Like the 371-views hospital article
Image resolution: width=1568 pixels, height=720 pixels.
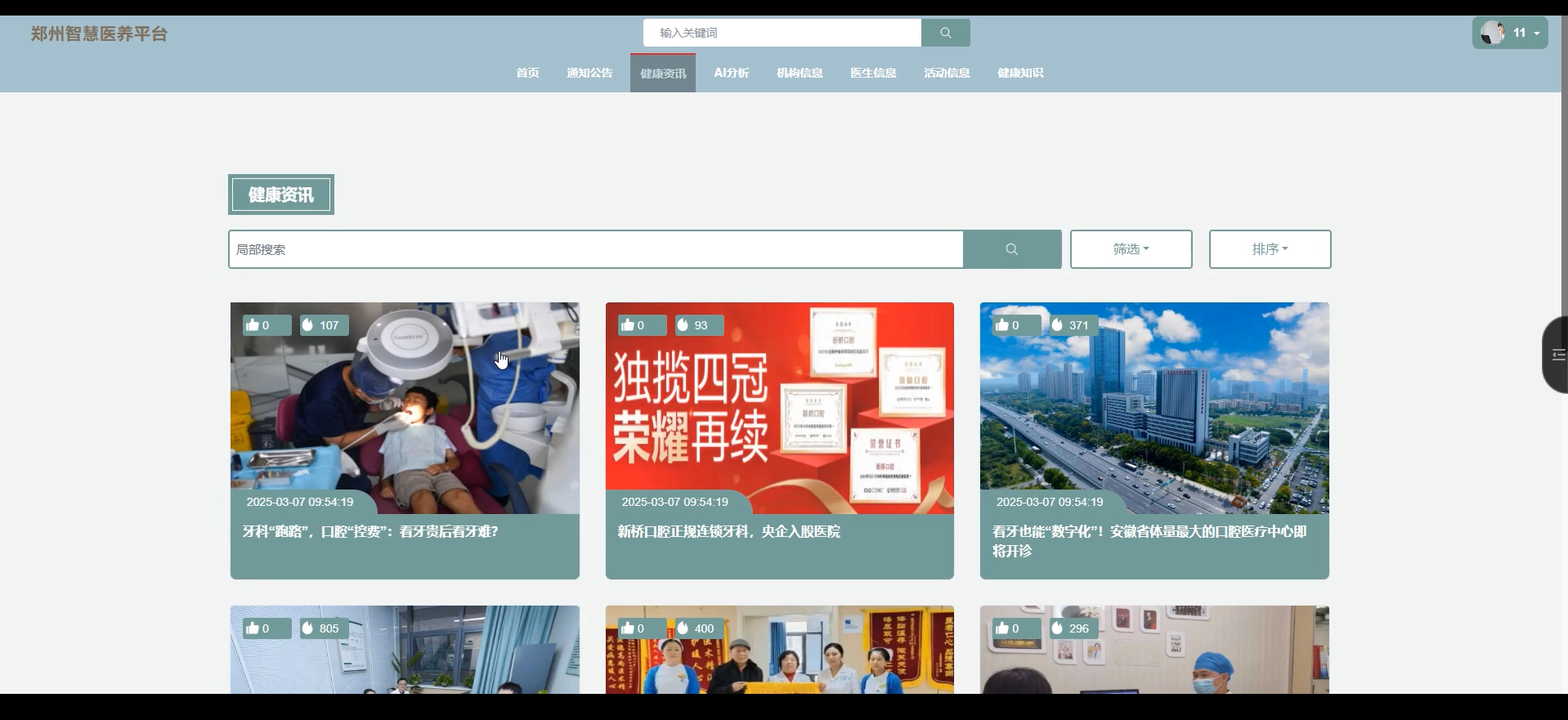1002,324
